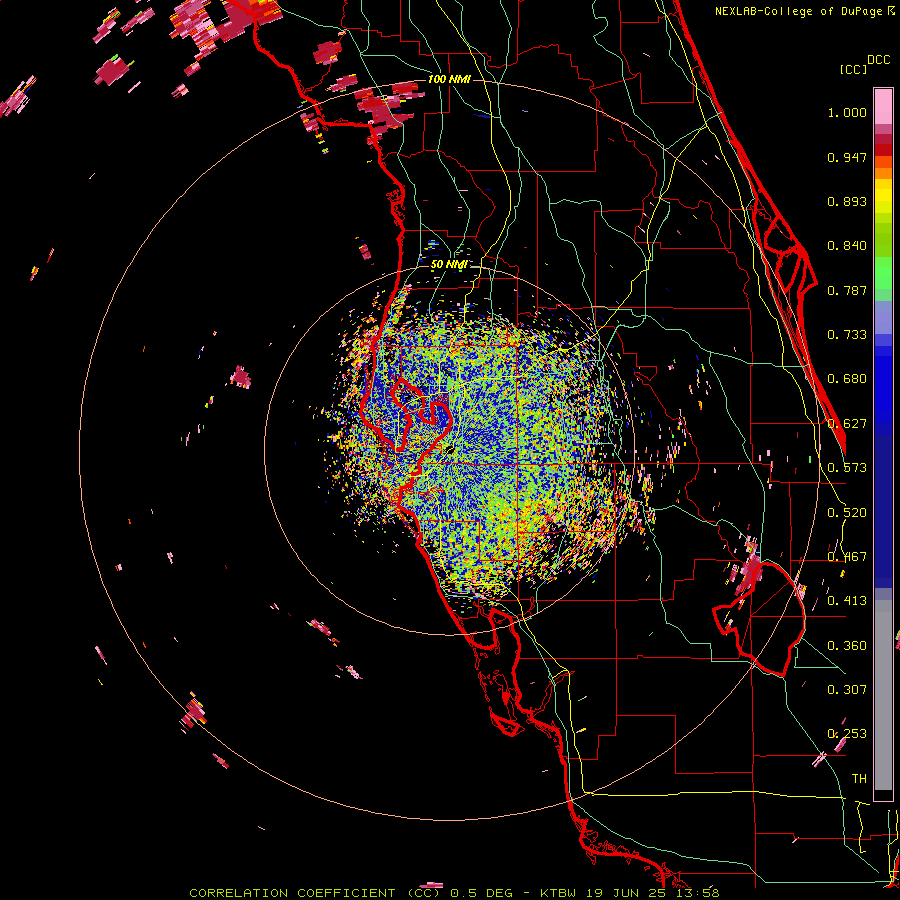Click the 0.680 color scale label
The image size is (900, 900).
[x=847, y=379]
